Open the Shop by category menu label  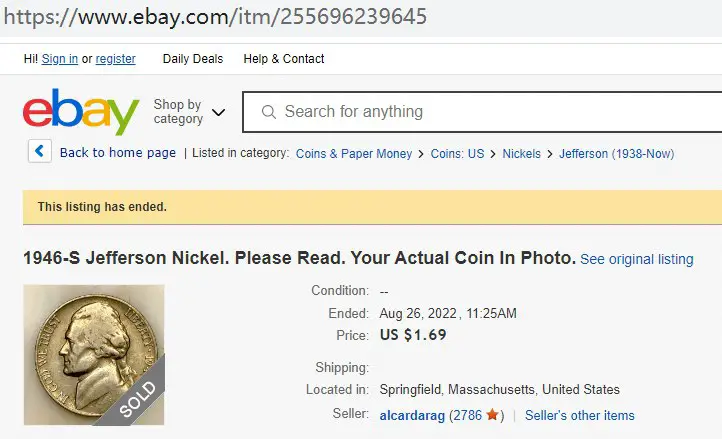[x=178, y=111]
